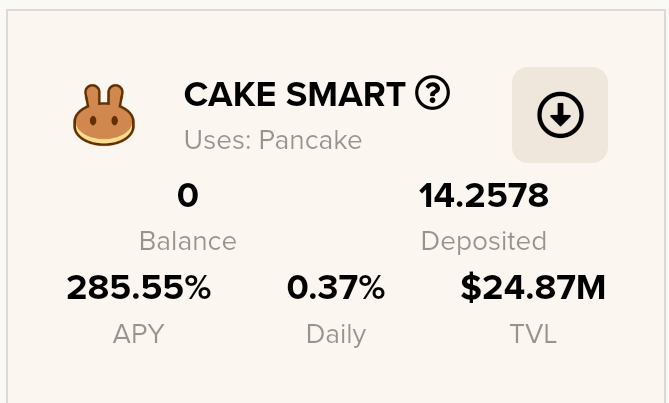Click the Daily label
Image resolution: width=669 pixels, height=403 pixels.
coord(336,334)
